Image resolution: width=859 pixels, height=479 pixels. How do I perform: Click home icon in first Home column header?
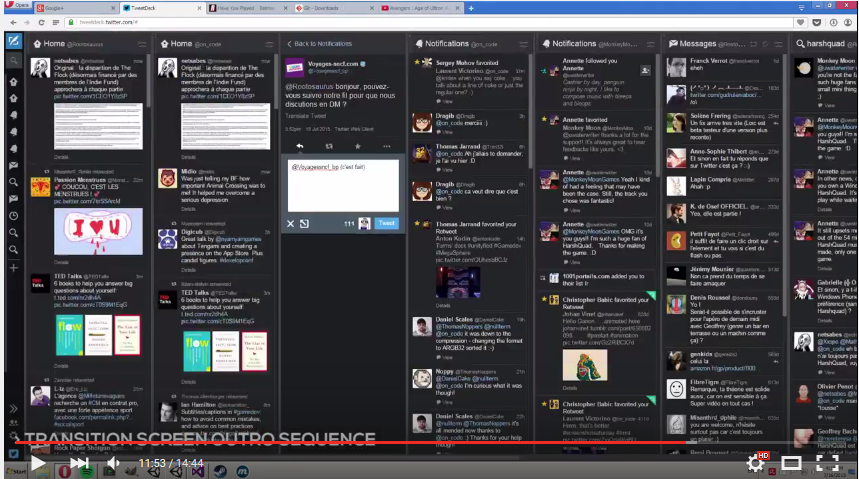[x=37, y=44]
